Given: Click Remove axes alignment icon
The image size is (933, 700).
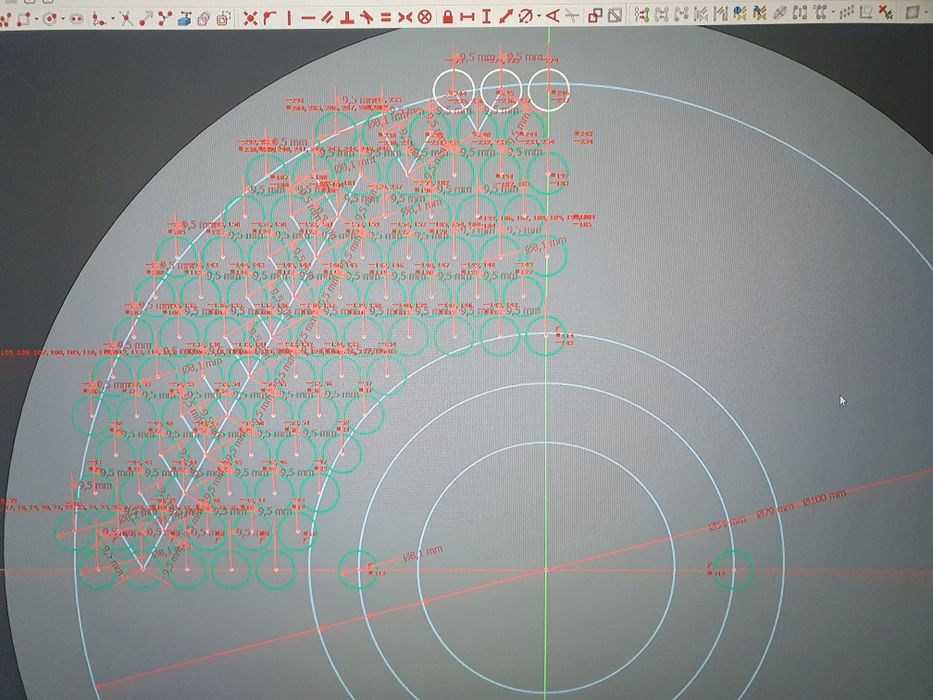Looking at the screenshot, I should coord(866,12).
